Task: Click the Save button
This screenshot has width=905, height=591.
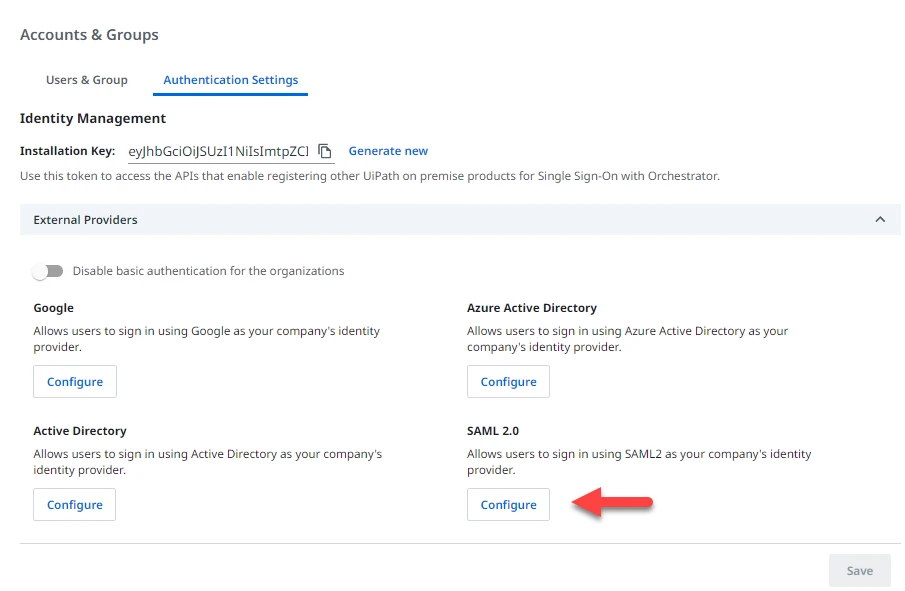Action: click(859, 571)
